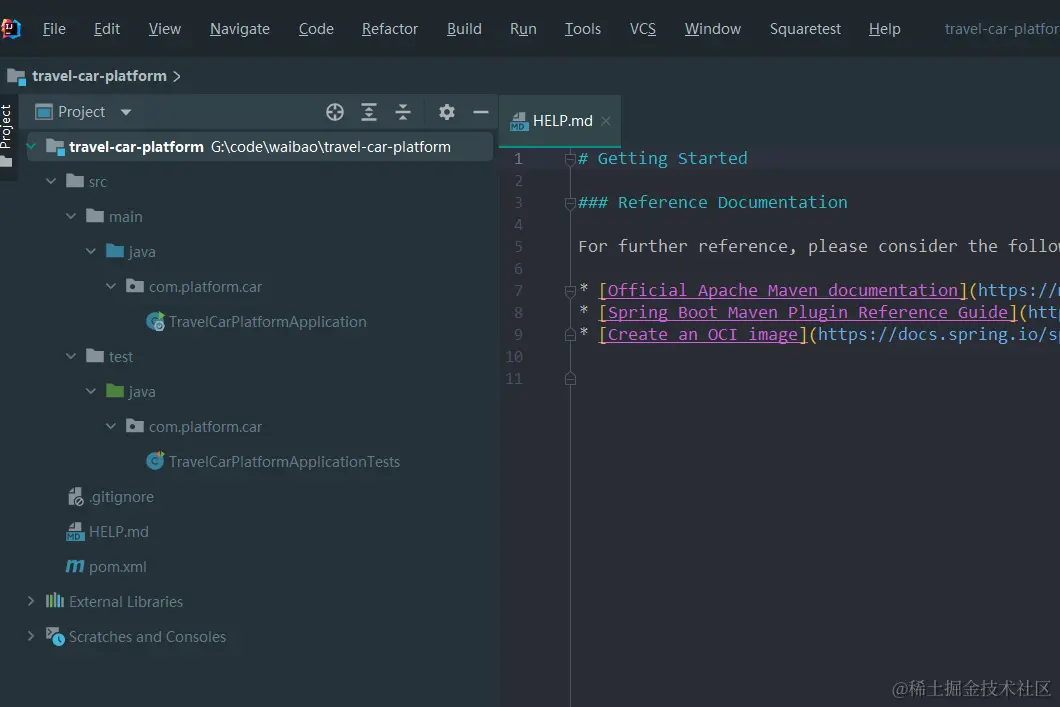Close the HELP.md editor tab
This screenshot has width=1060, height=707.
(x=606, y=121)
